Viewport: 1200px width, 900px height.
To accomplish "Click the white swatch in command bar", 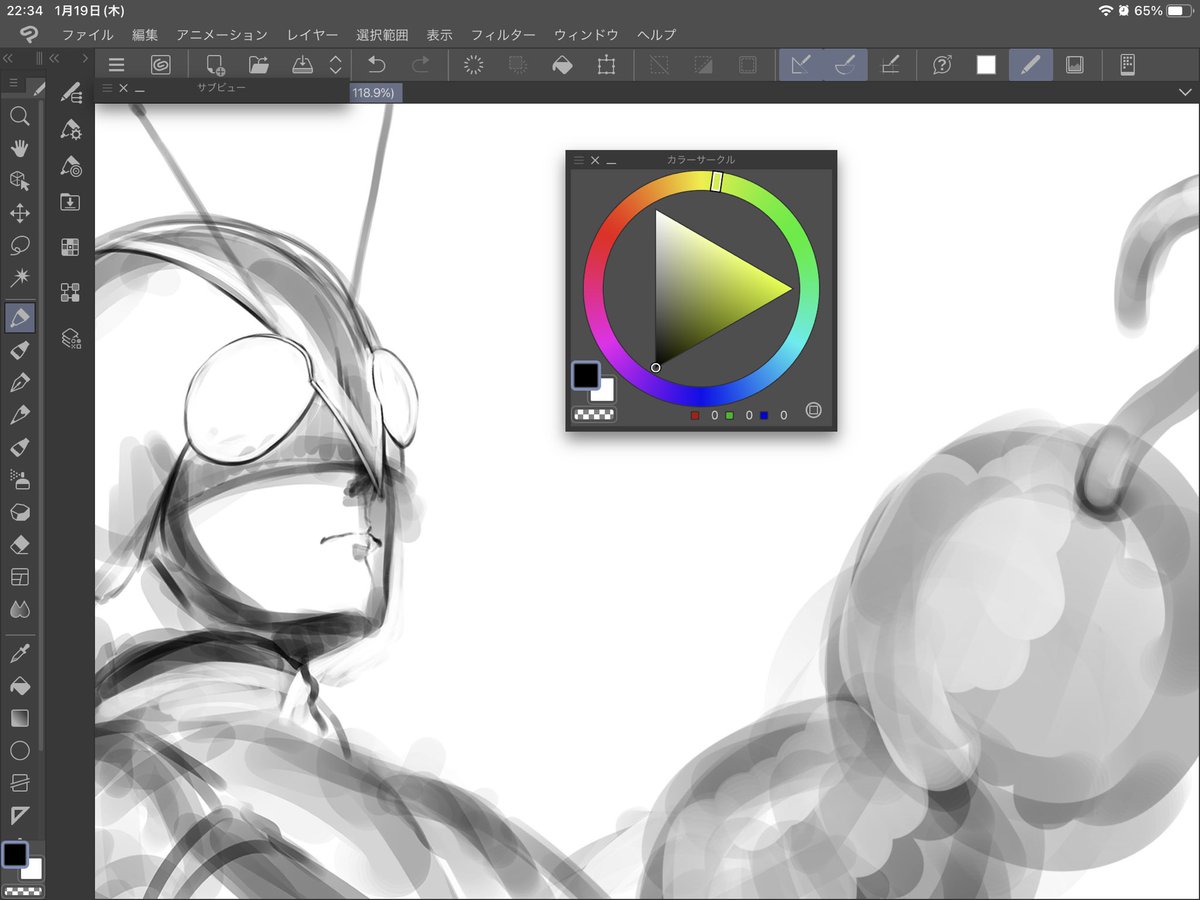I will coord(986,65).
